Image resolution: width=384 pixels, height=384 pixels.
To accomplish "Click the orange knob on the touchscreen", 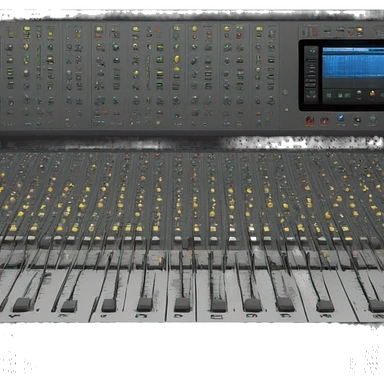I will (372, 93).
